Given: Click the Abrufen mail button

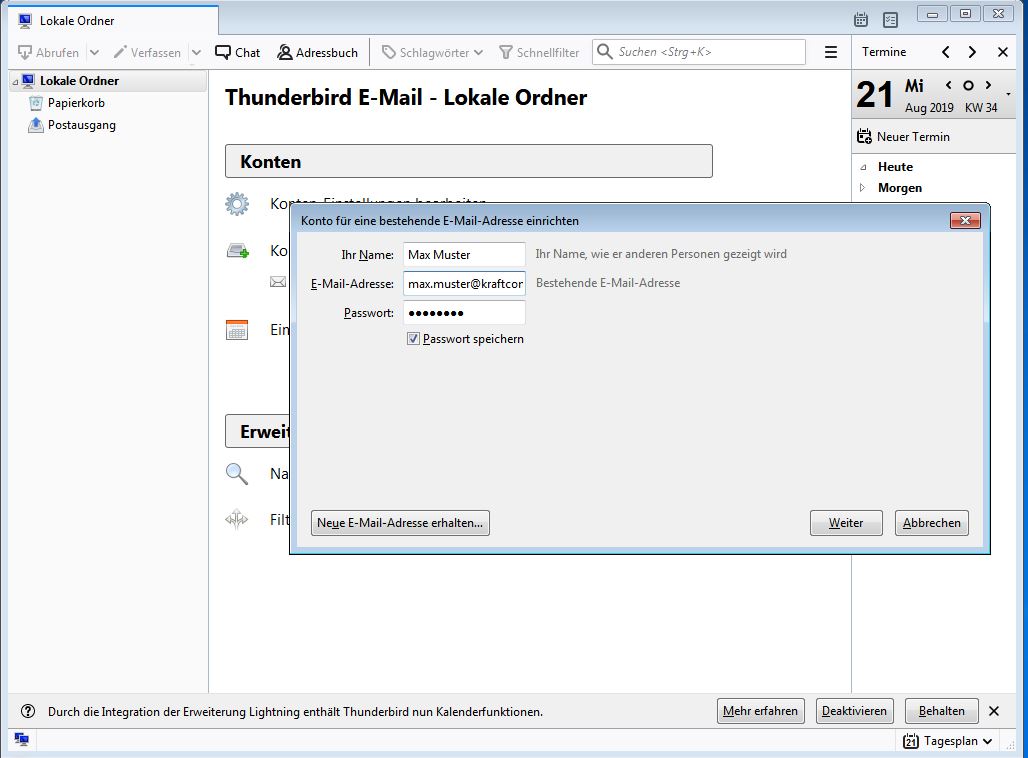Looking at the screenshot, I should click(x=49, y=52).
